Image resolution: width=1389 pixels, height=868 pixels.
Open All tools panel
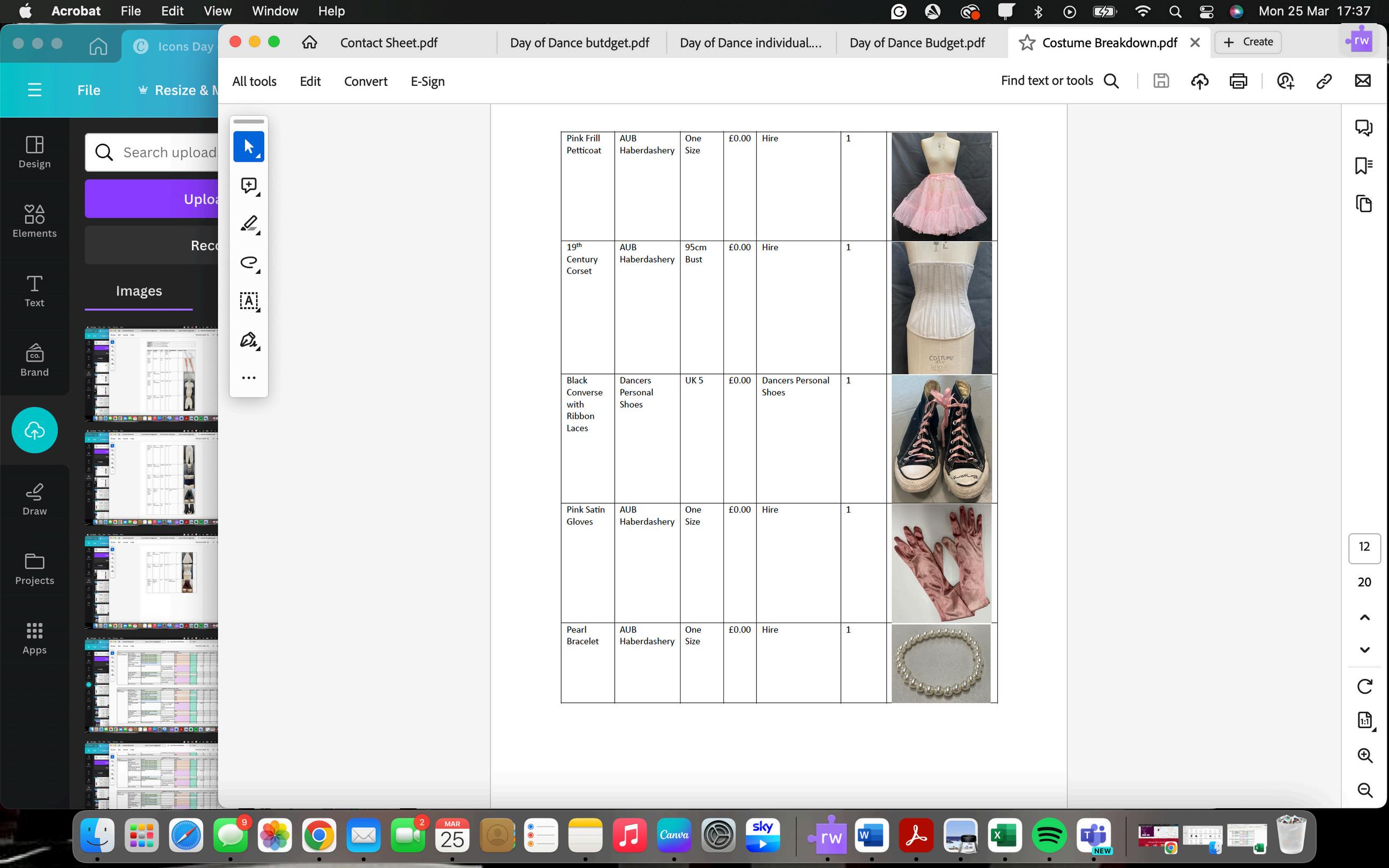pos(254,81)
